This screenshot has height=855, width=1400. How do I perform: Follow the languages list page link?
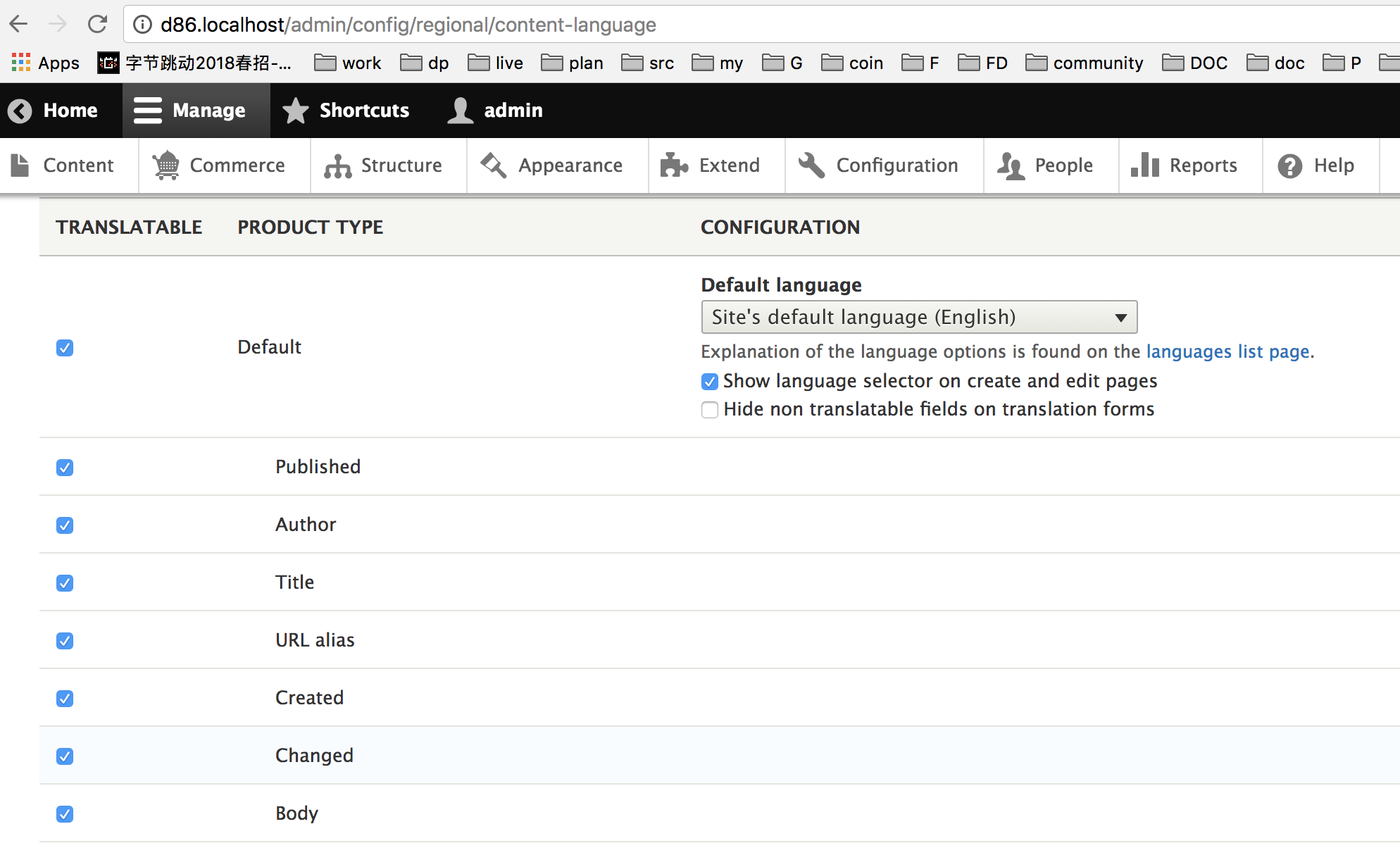point(1228,351)
